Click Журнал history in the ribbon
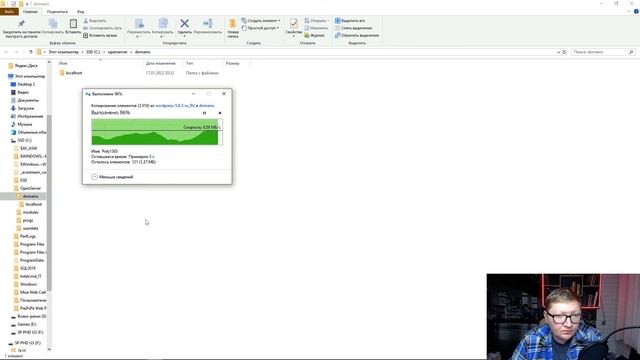This screenshot has height=360, width=640. pos(314,36)
